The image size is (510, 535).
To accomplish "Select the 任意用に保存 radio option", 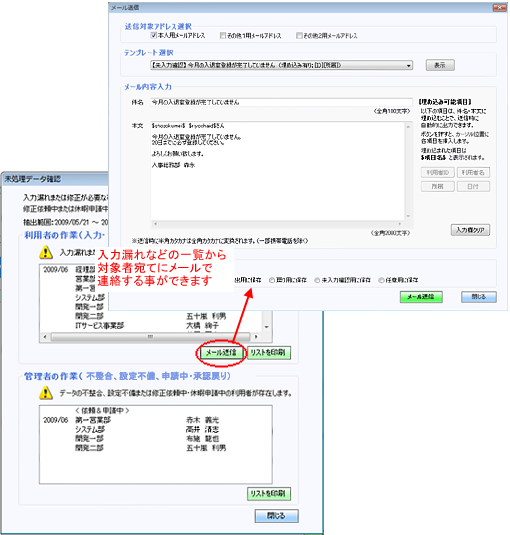I will (381, 280).
